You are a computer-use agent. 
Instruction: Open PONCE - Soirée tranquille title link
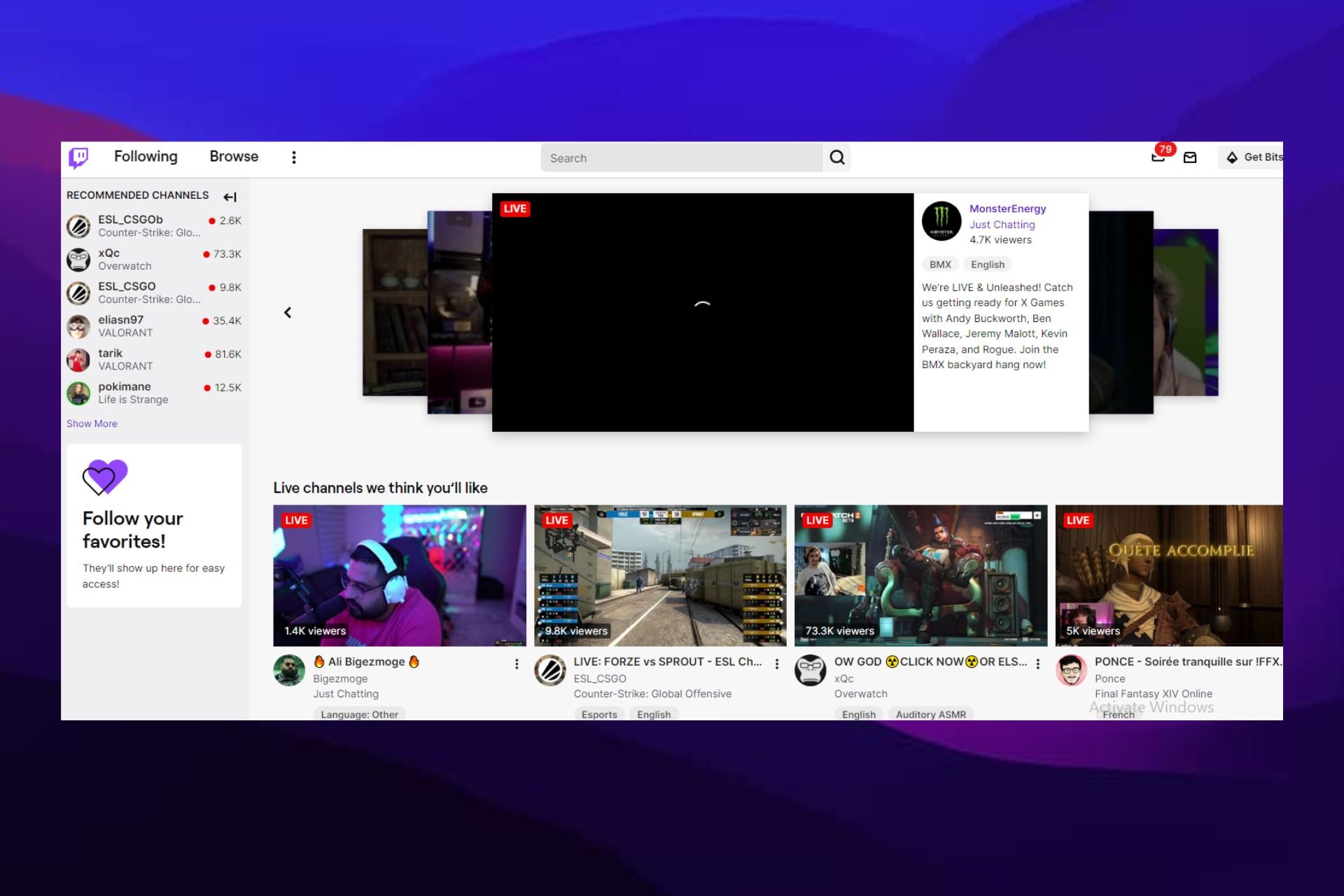[x=1189, y=661]
